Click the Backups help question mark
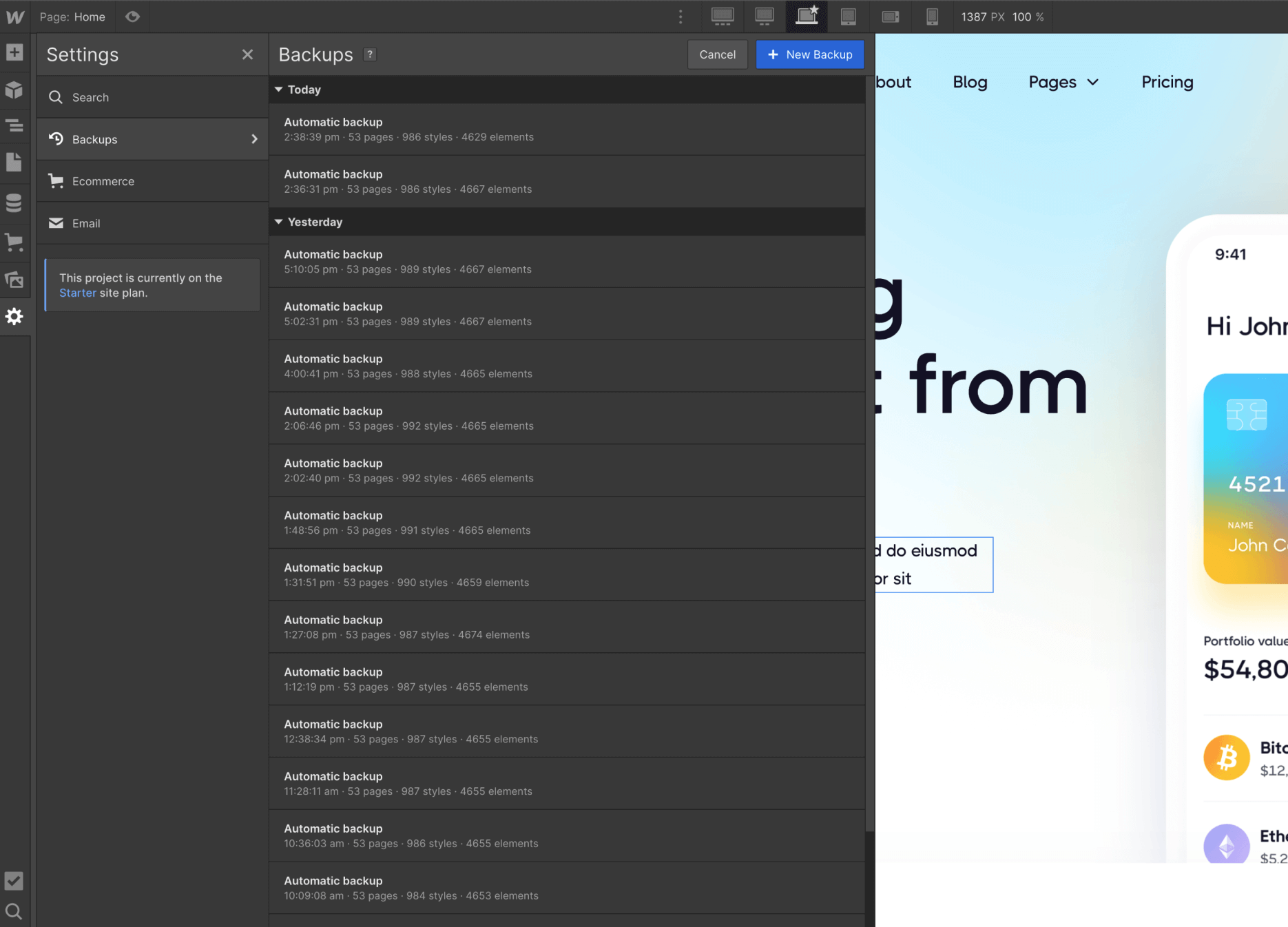 click(370, 54)
